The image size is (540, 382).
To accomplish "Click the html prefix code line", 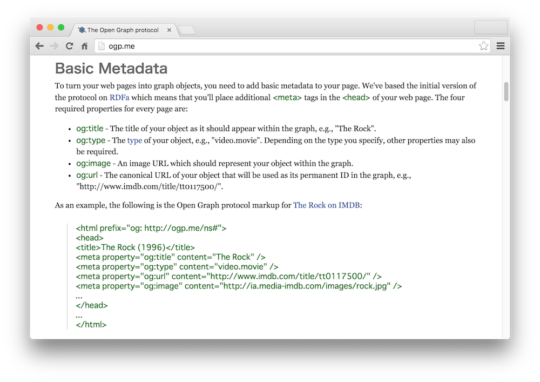I will 151,228.
